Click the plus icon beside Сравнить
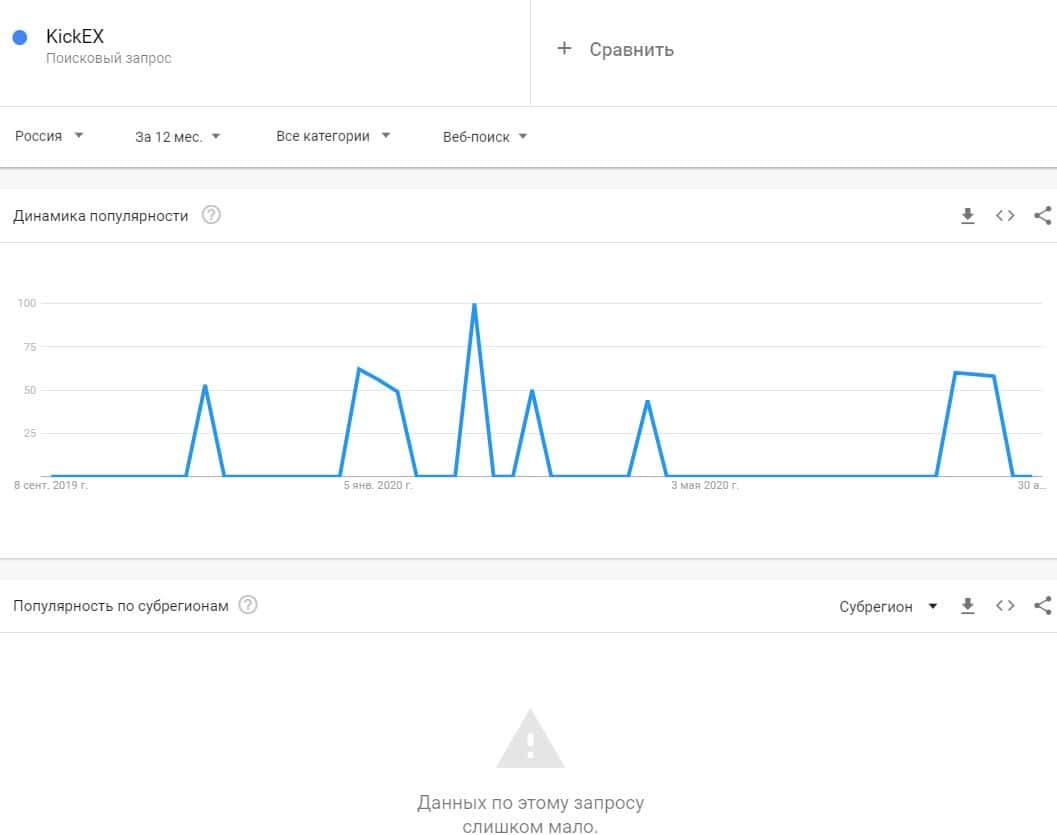The width and height of the screenshot is (1057, 835). click(x=564, y=49)
